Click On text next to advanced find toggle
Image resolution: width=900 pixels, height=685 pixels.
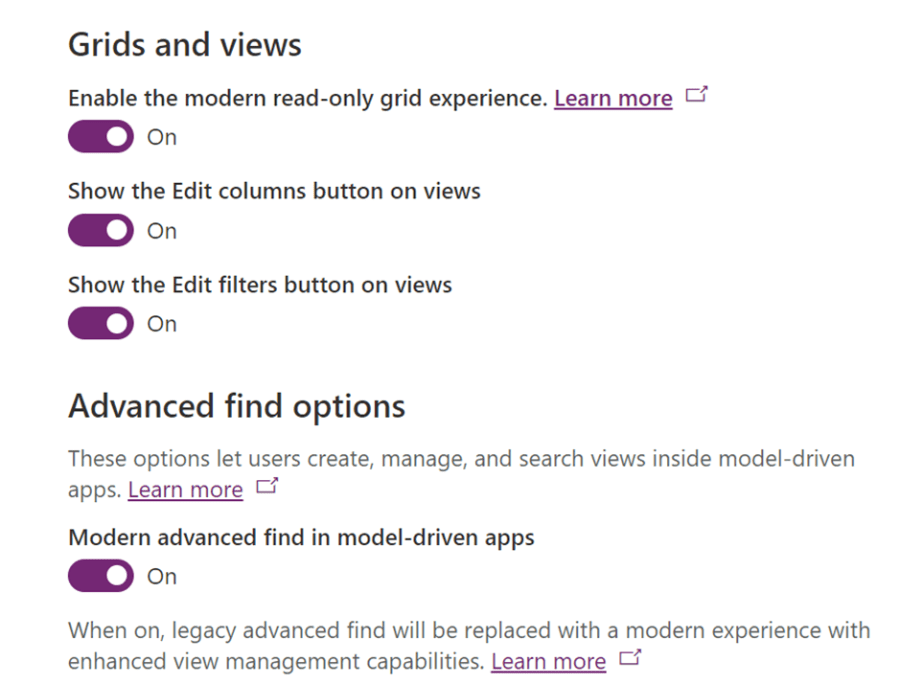(161, 577)
